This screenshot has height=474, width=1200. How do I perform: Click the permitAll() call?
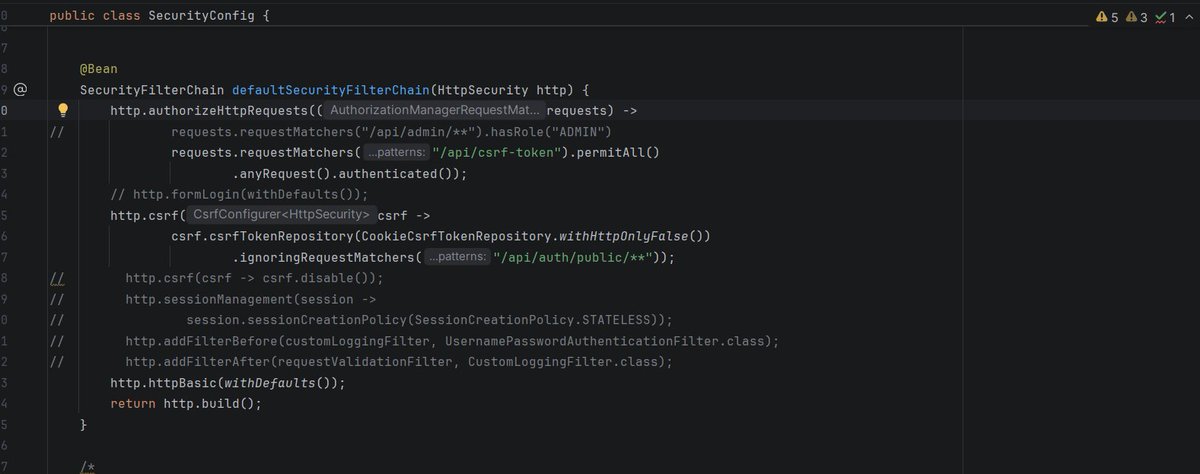(616, 152)
